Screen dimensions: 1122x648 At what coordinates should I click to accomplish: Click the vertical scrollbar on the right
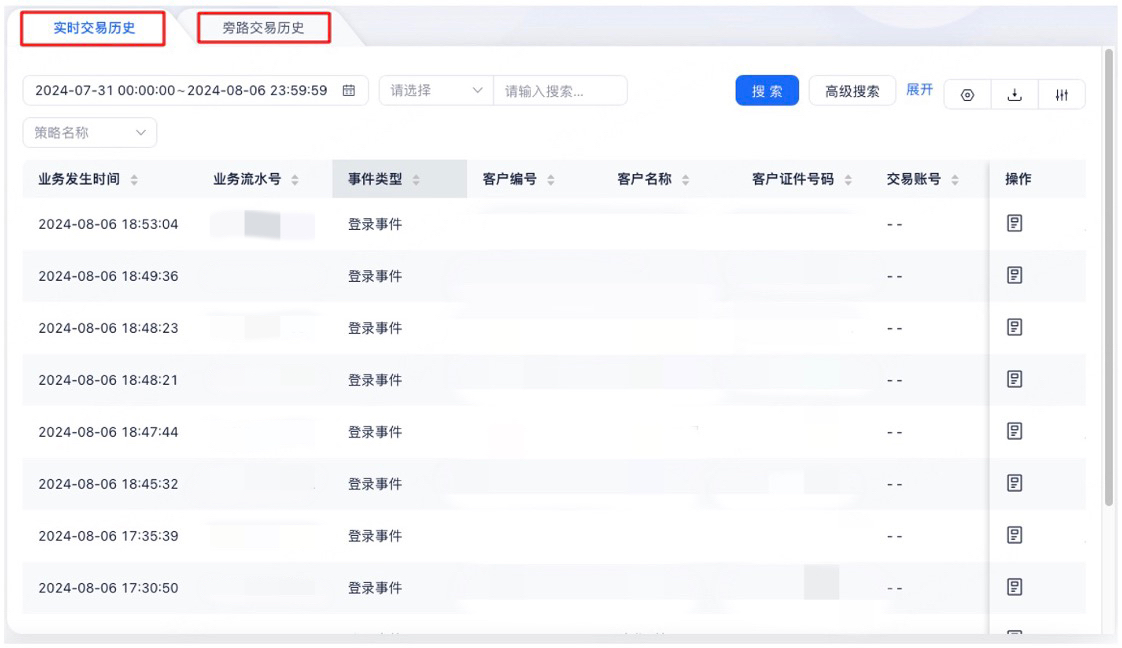1109,278
